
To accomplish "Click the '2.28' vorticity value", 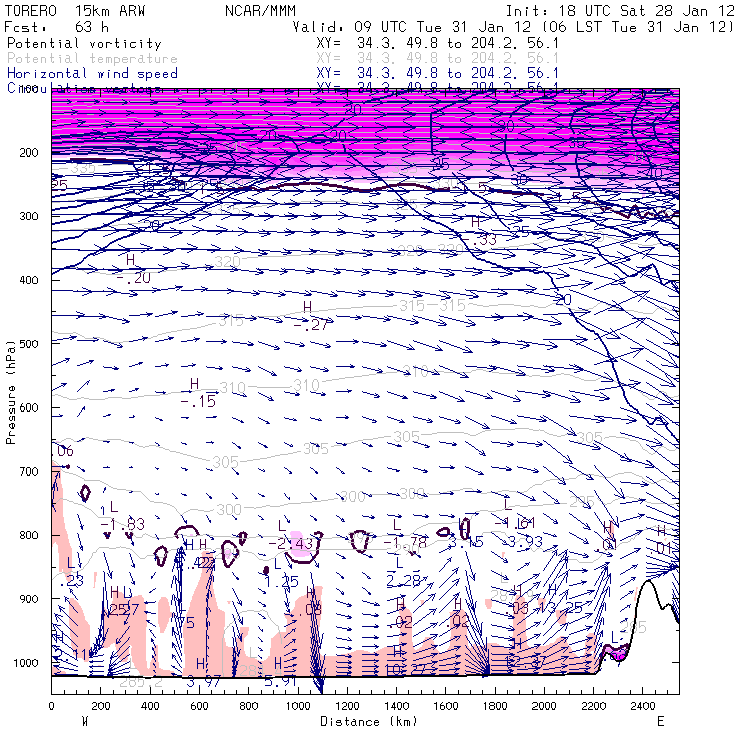I will [x=403, y=581].
